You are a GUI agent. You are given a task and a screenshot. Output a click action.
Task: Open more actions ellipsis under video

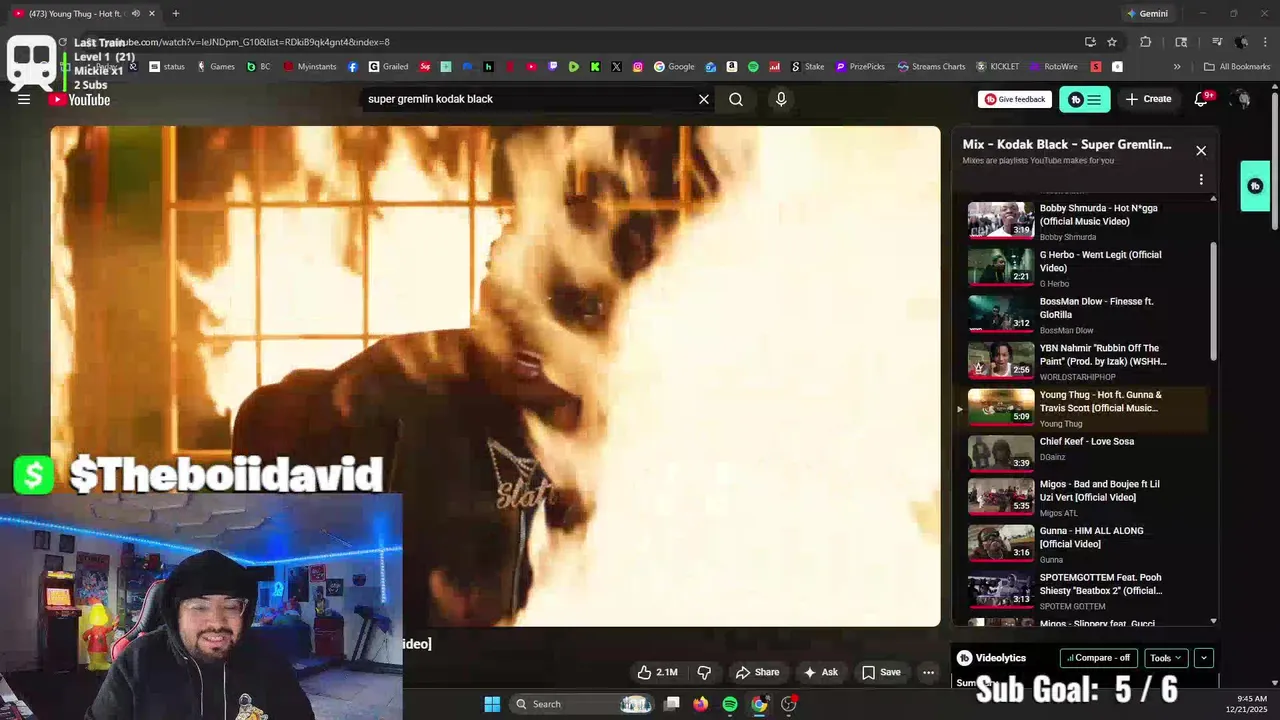pyautogui.click(x=928, y=672)
